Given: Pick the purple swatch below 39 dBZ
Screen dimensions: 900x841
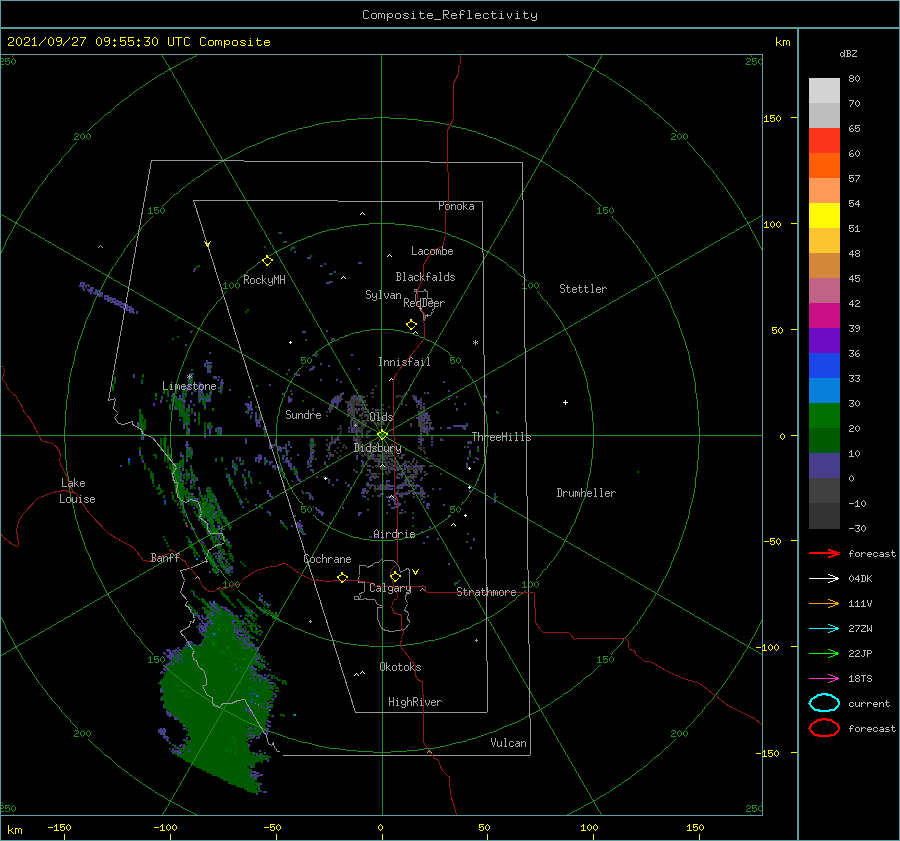Looking at the screenshot, I should click(824, 340).
